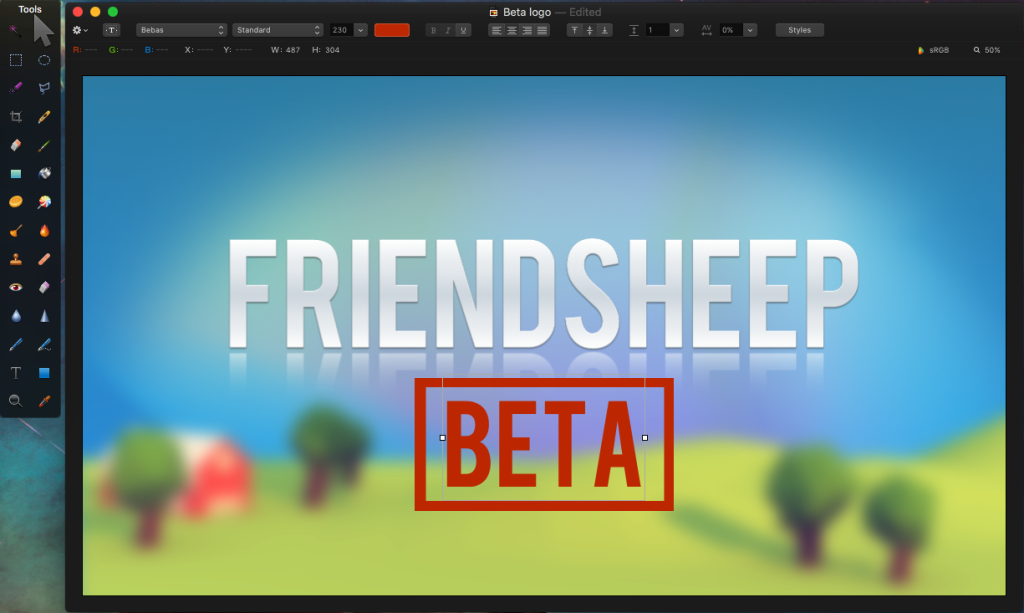Click the line spacing icon
The image size is (1024, 613).
coord(633,30)
